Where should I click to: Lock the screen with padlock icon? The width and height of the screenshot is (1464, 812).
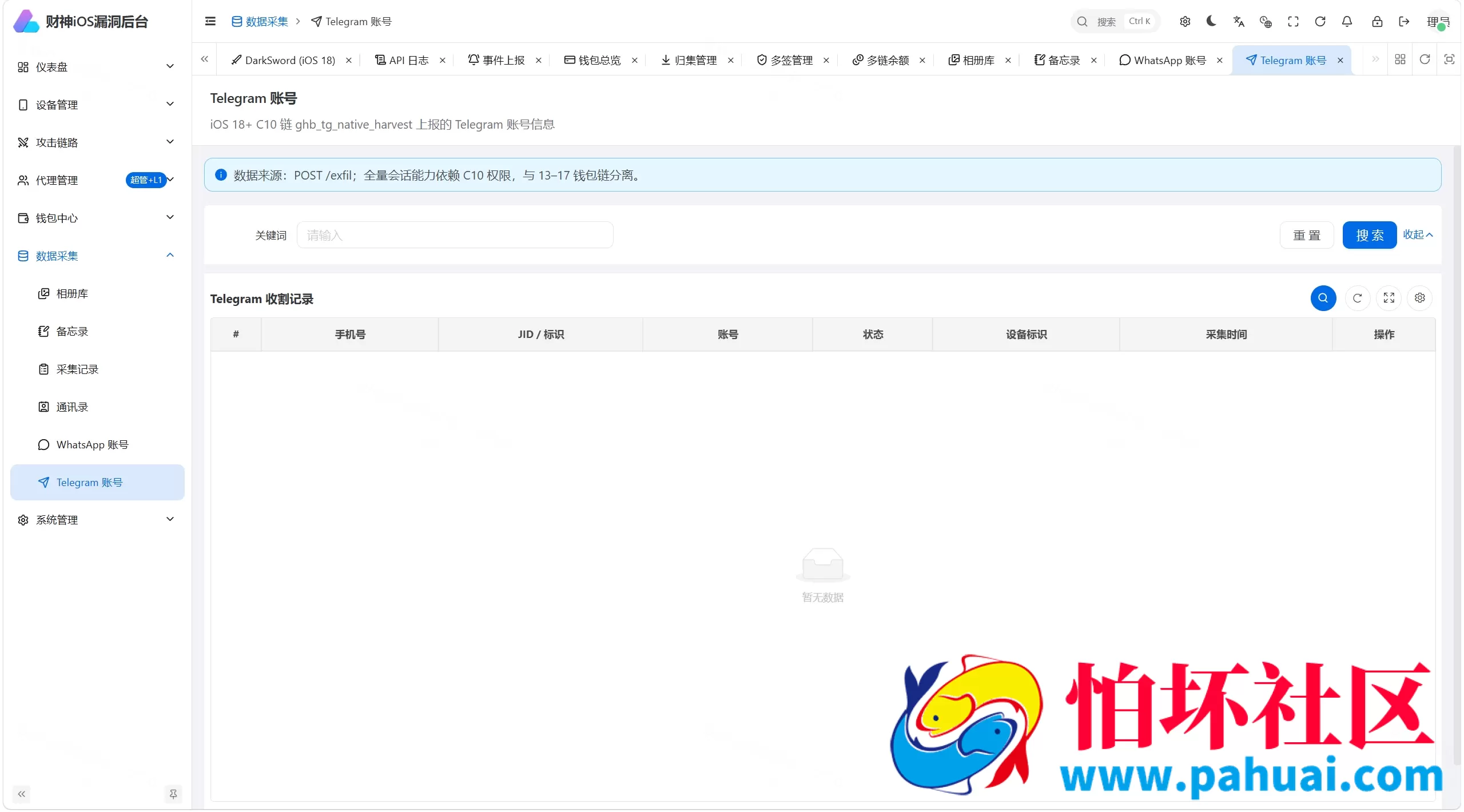pyautogui.click(x=1377, y=22)
